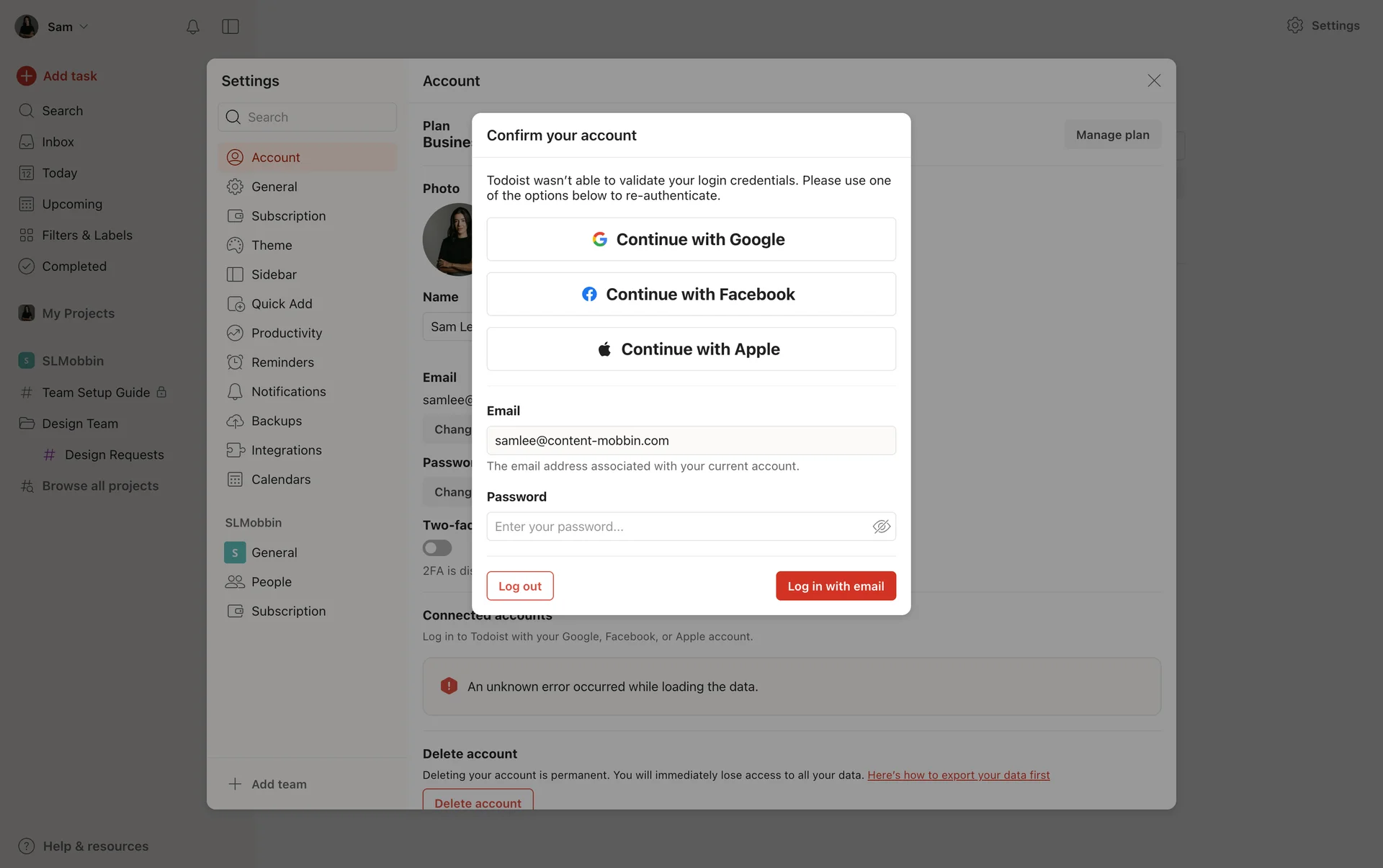Click the Log out button

[519, 586]
